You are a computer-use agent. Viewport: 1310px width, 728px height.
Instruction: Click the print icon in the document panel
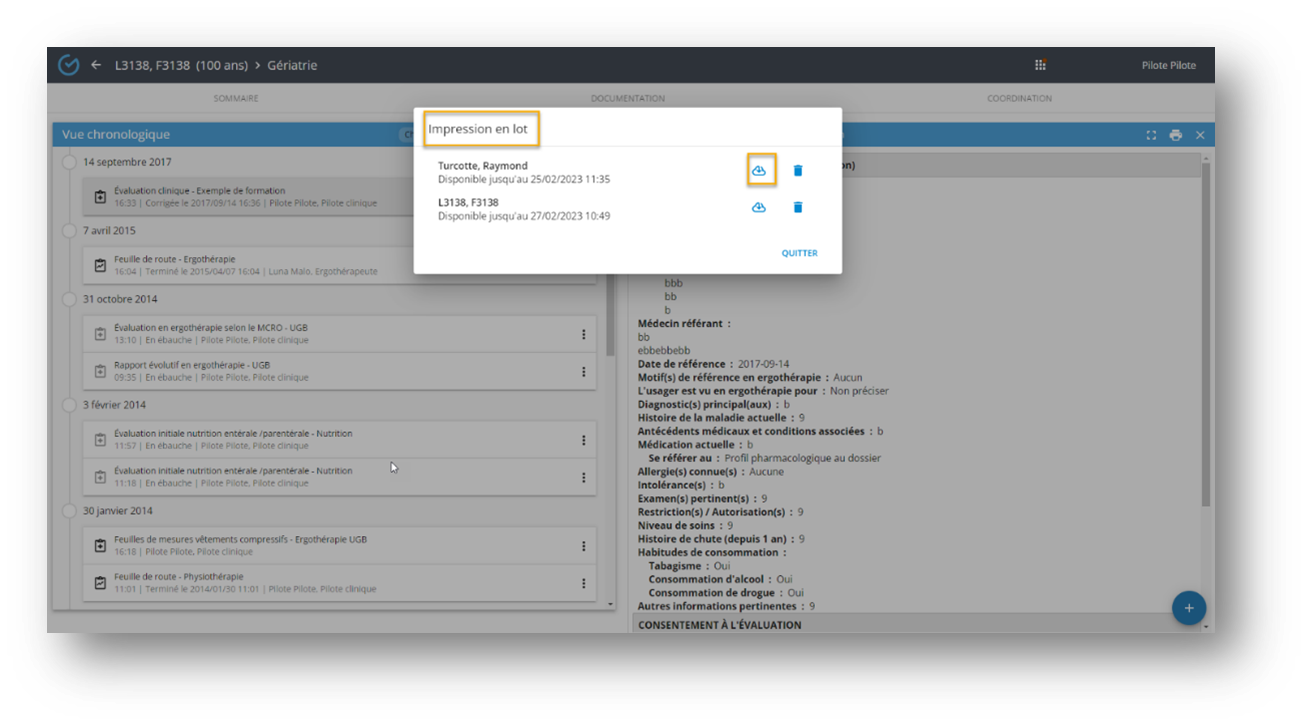(1176, 135)
